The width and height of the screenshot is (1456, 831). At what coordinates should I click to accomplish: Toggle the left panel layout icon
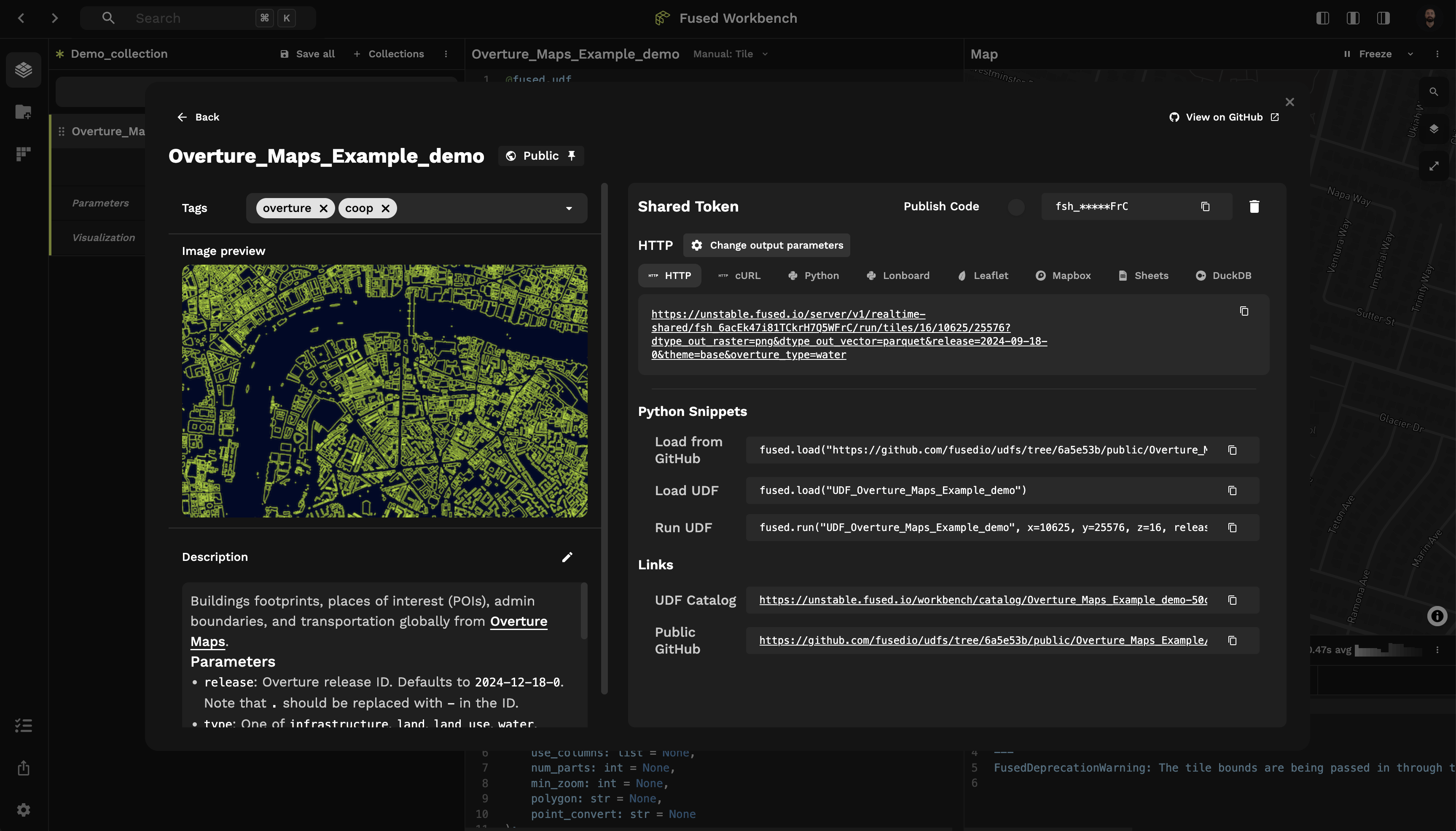point(1322,18)
